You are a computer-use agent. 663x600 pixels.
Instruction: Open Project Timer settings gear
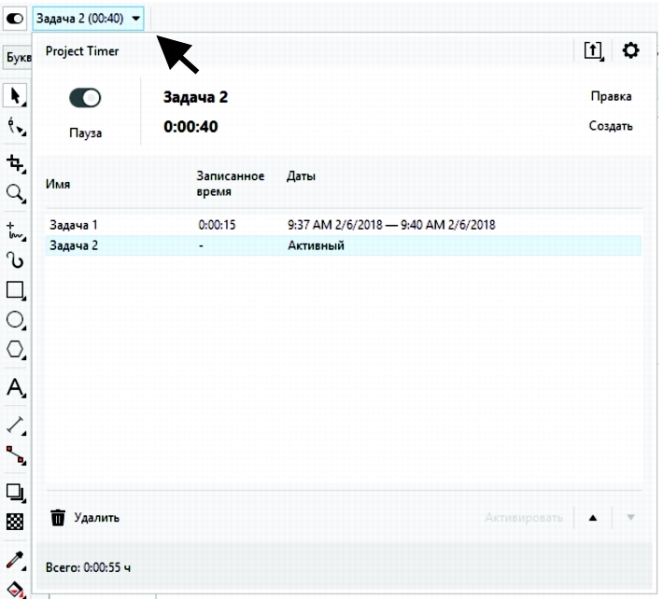[630, 50]
